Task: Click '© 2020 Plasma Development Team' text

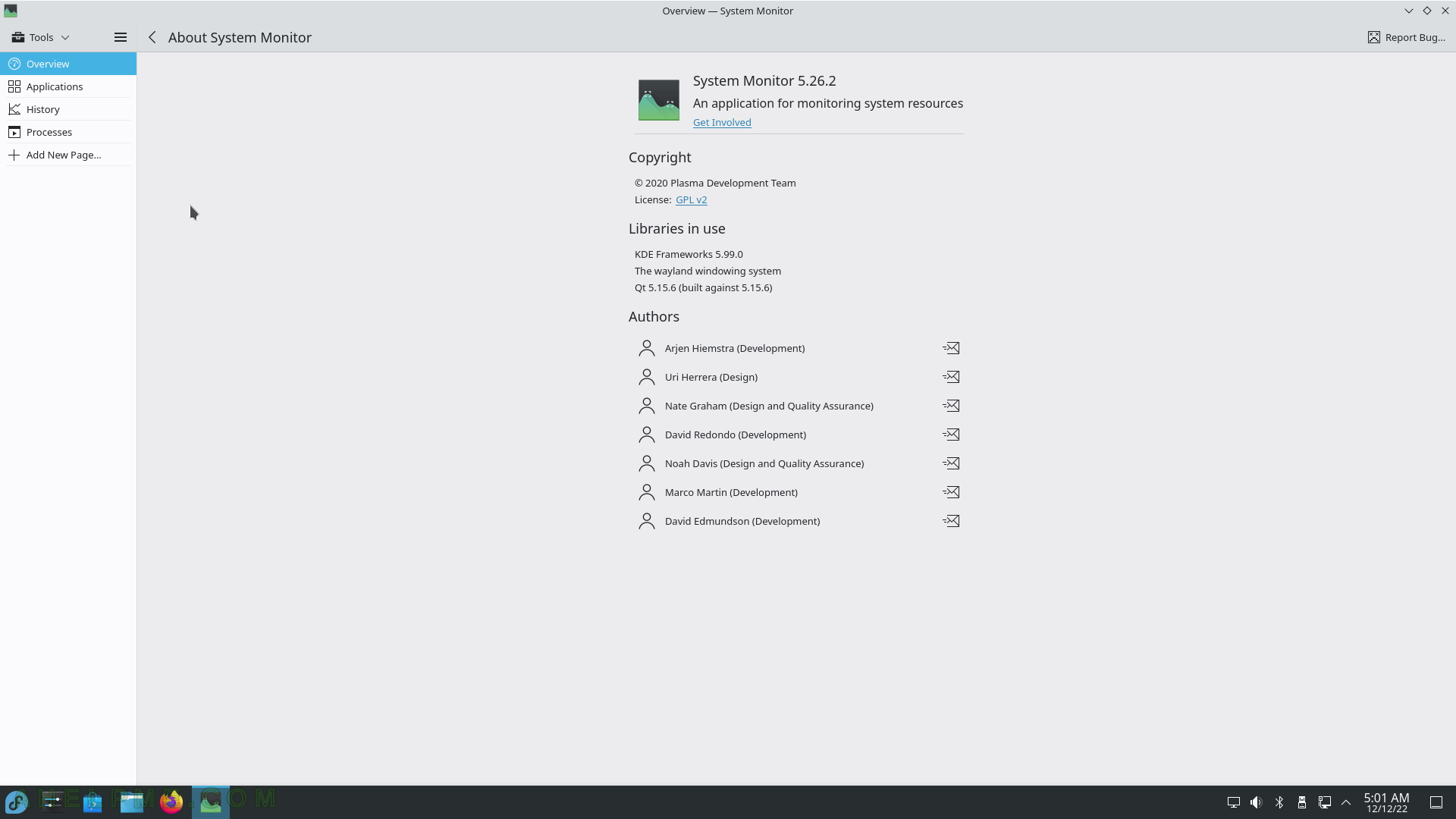Action: tap(715, 183)
